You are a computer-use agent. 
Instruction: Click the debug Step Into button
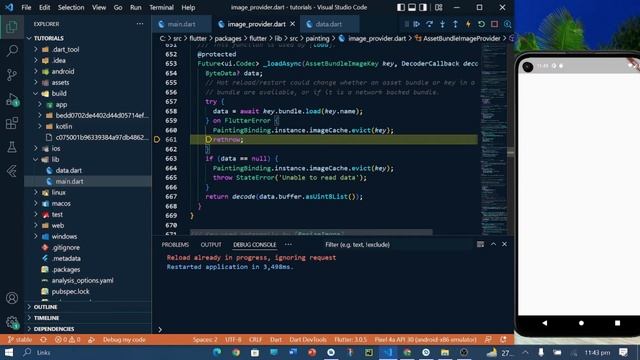tap(442, 24)
